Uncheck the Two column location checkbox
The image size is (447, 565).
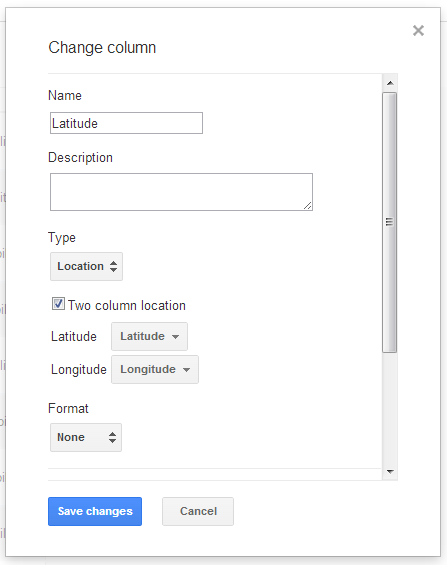[58, 304]
